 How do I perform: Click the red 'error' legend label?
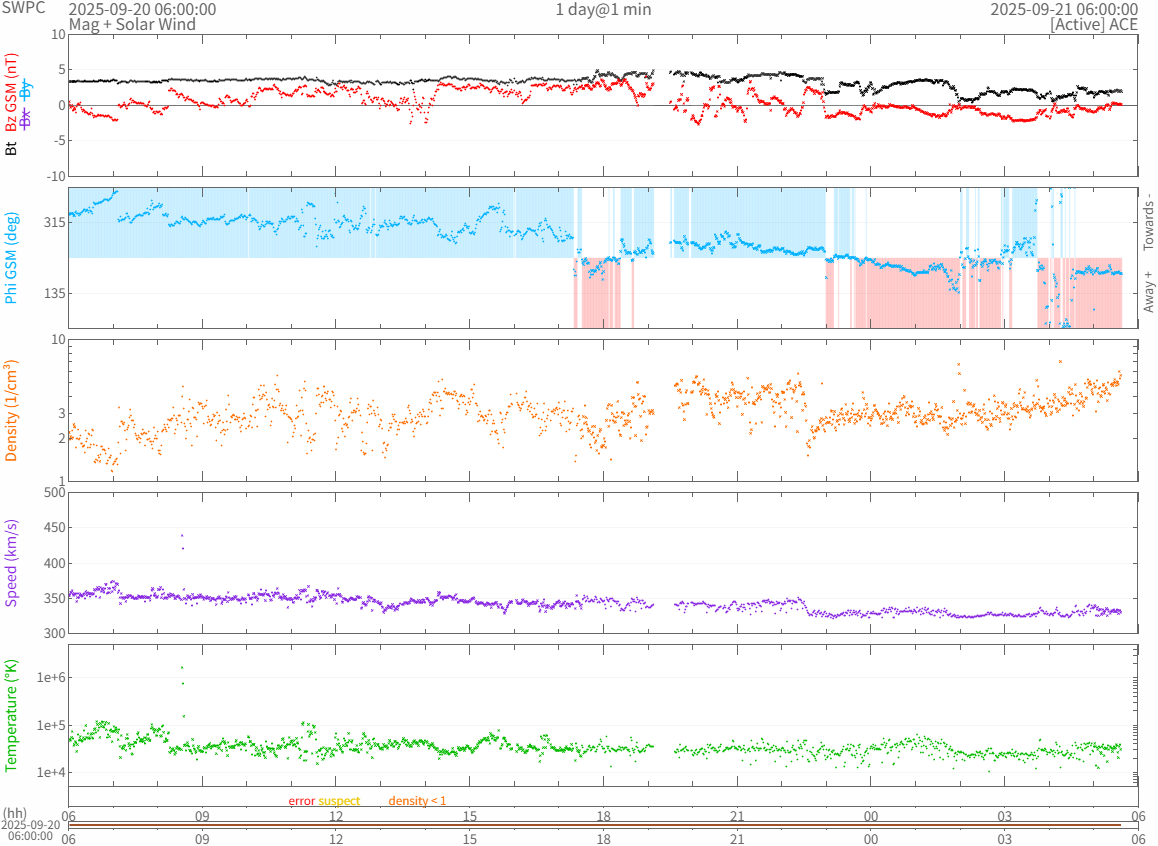tap(302, 801)
